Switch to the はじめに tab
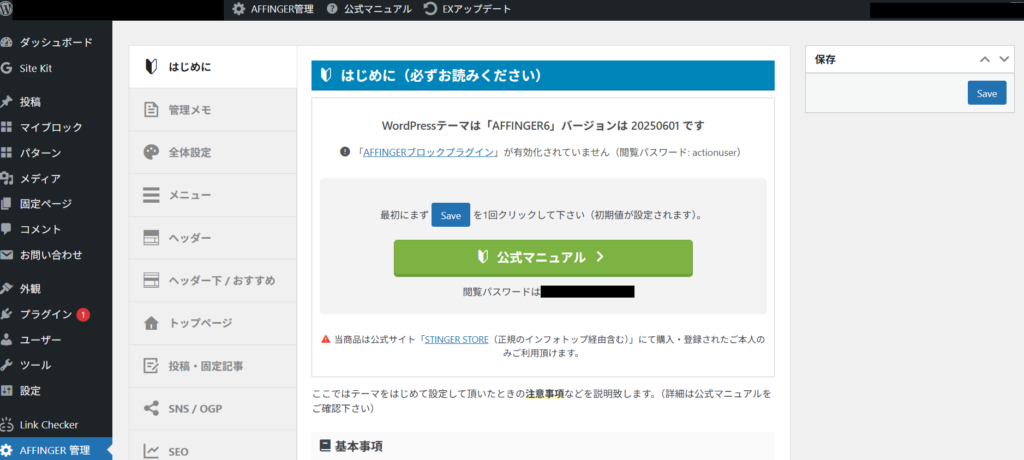This screenshot has width=1024, height=460. click(213, 67)
